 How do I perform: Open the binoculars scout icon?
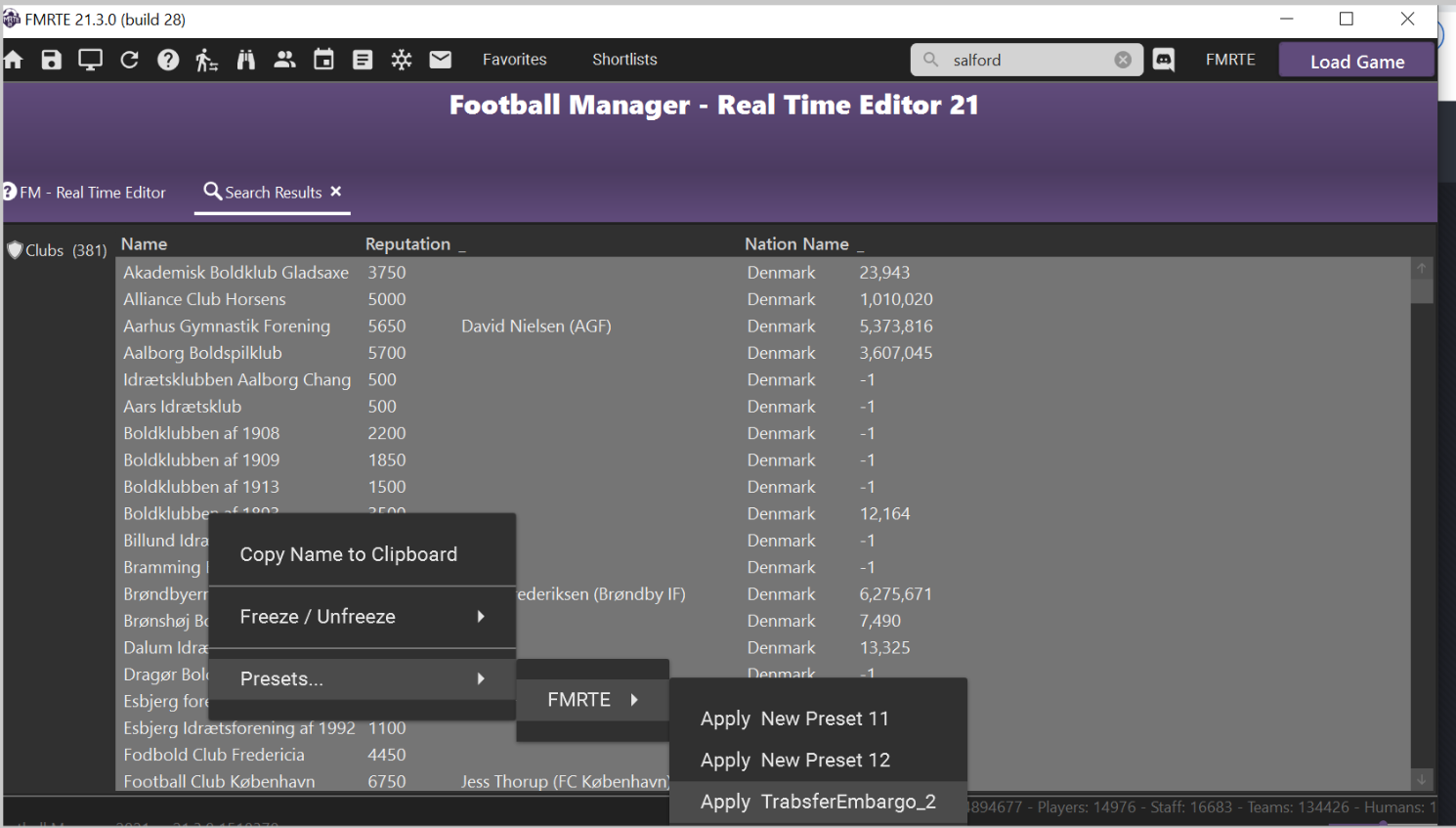click(x=245, y=60)
